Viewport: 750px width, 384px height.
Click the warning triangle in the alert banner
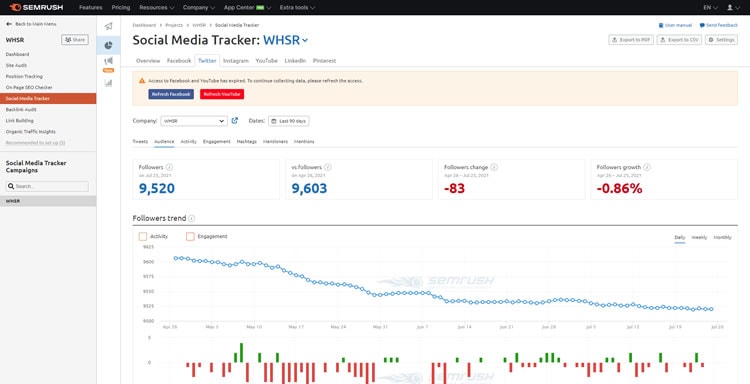(142, 81)
